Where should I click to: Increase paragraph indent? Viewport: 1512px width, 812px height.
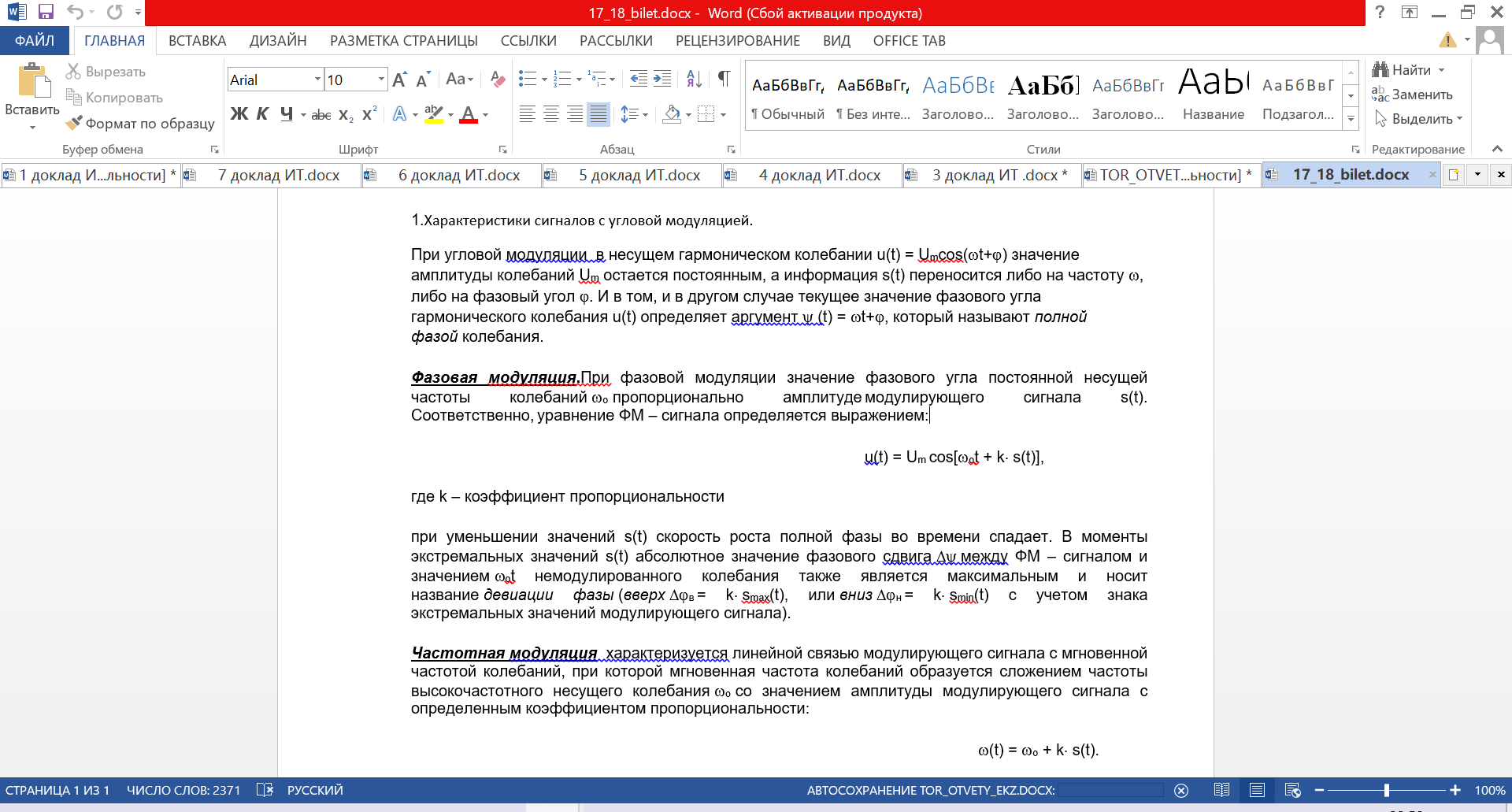(663, 79)
